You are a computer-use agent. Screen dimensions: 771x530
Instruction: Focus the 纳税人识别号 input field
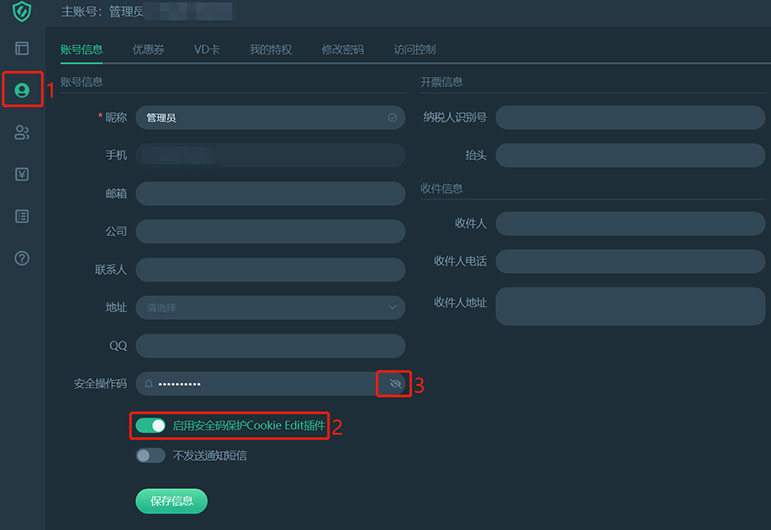[630, 118]
